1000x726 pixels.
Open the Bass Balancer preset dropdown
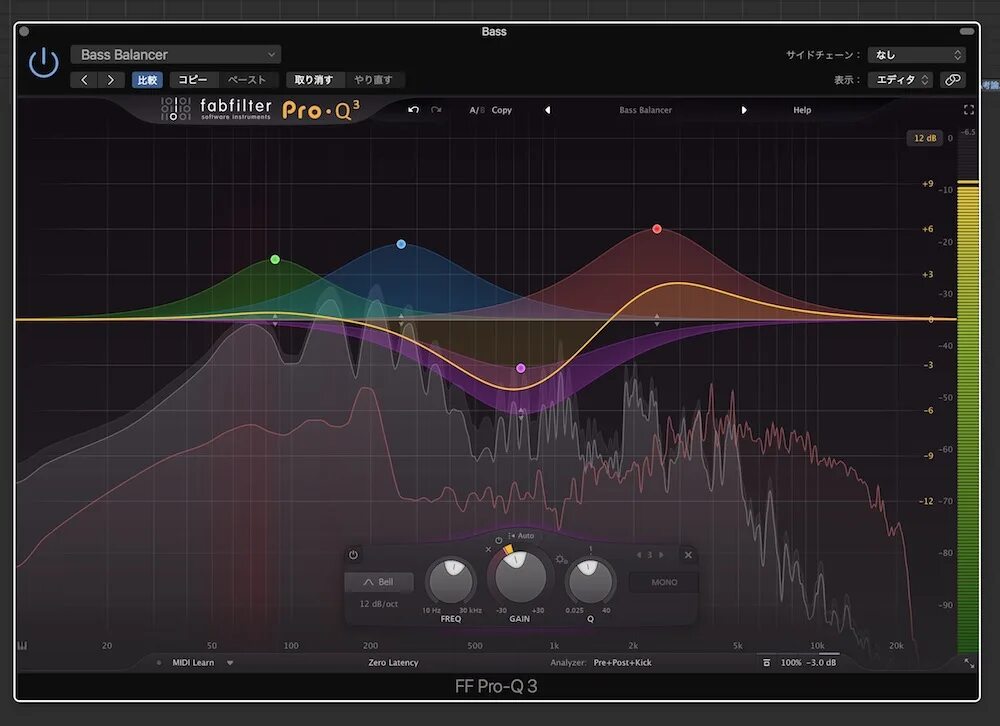[175, 55]
